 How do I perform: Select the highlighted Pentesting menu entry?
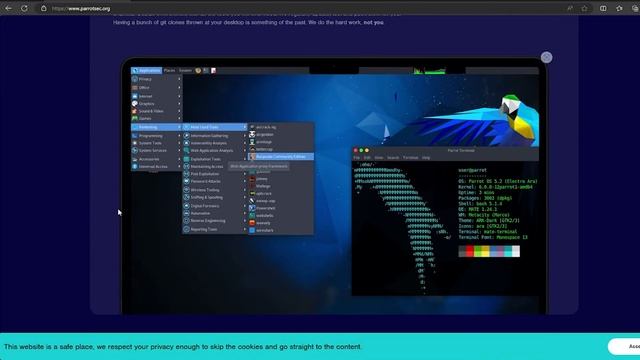pos(157,127)
